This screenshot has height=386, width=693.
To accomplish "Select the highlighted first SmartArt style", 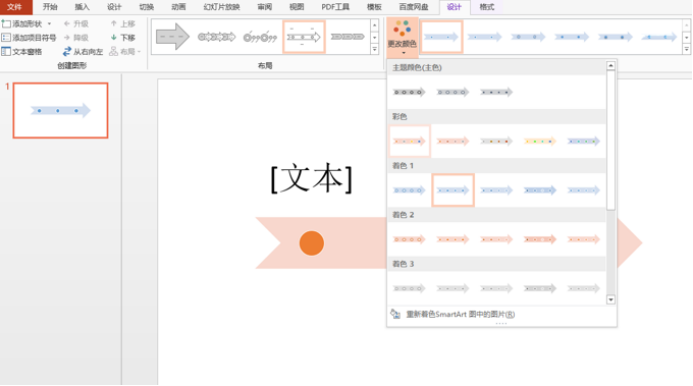I will (441, 37).
